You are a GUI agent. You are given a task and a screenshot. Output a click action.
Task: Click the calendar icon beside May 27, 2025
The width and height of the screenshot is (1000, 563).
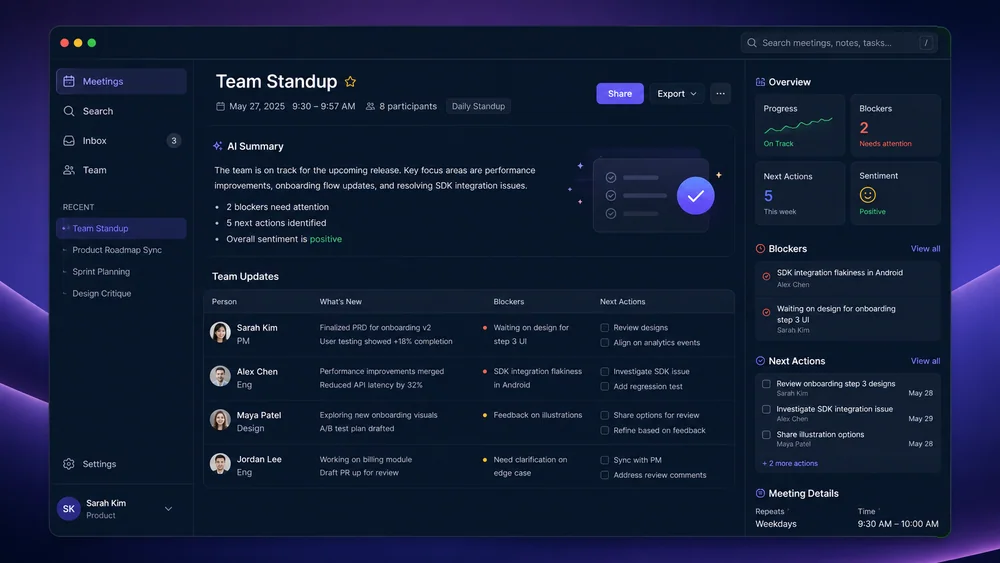click(x=220, y=106)
